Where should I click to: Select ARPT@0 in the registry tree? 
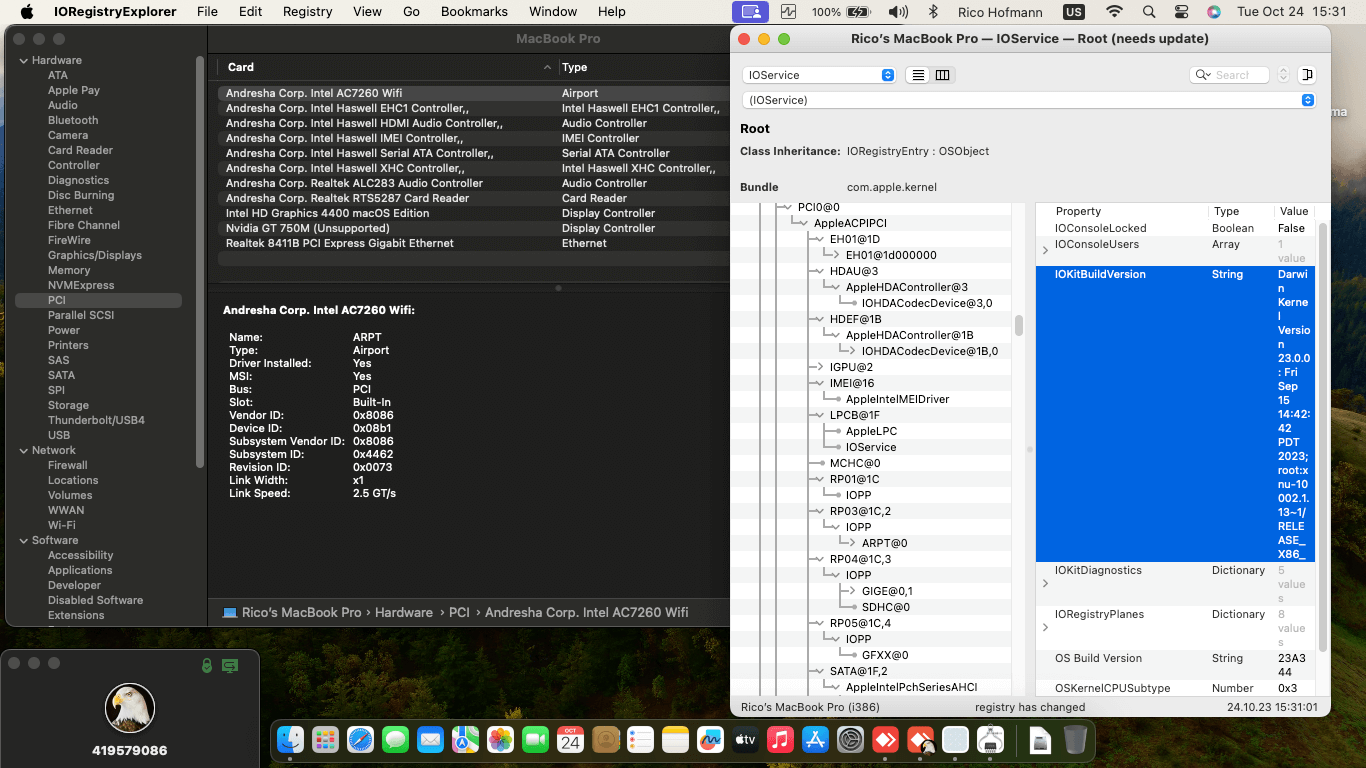885,543
